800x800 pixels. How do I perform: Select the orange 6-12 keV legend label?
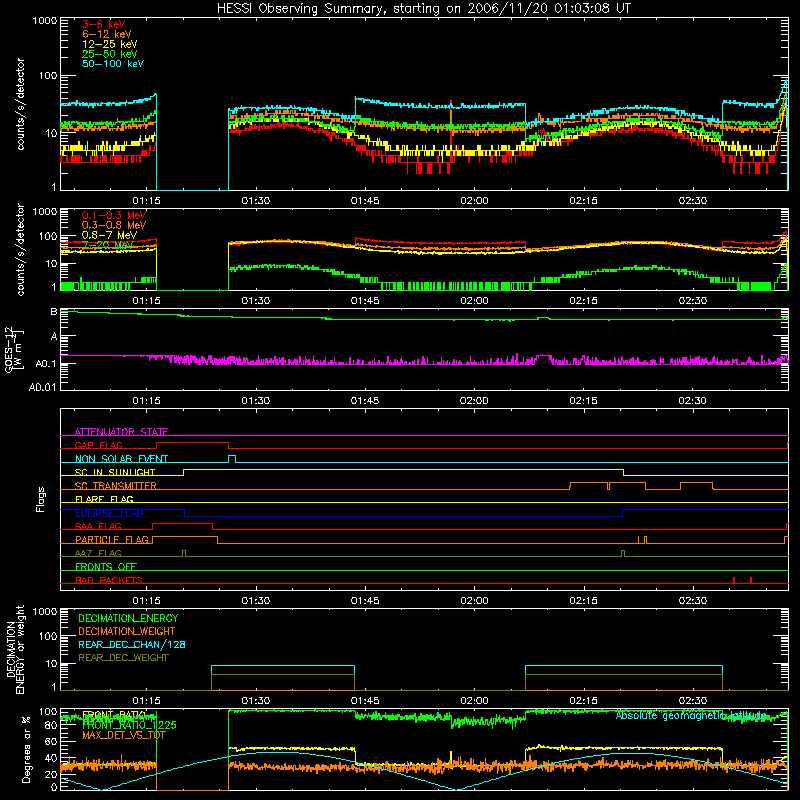[107, 34]
